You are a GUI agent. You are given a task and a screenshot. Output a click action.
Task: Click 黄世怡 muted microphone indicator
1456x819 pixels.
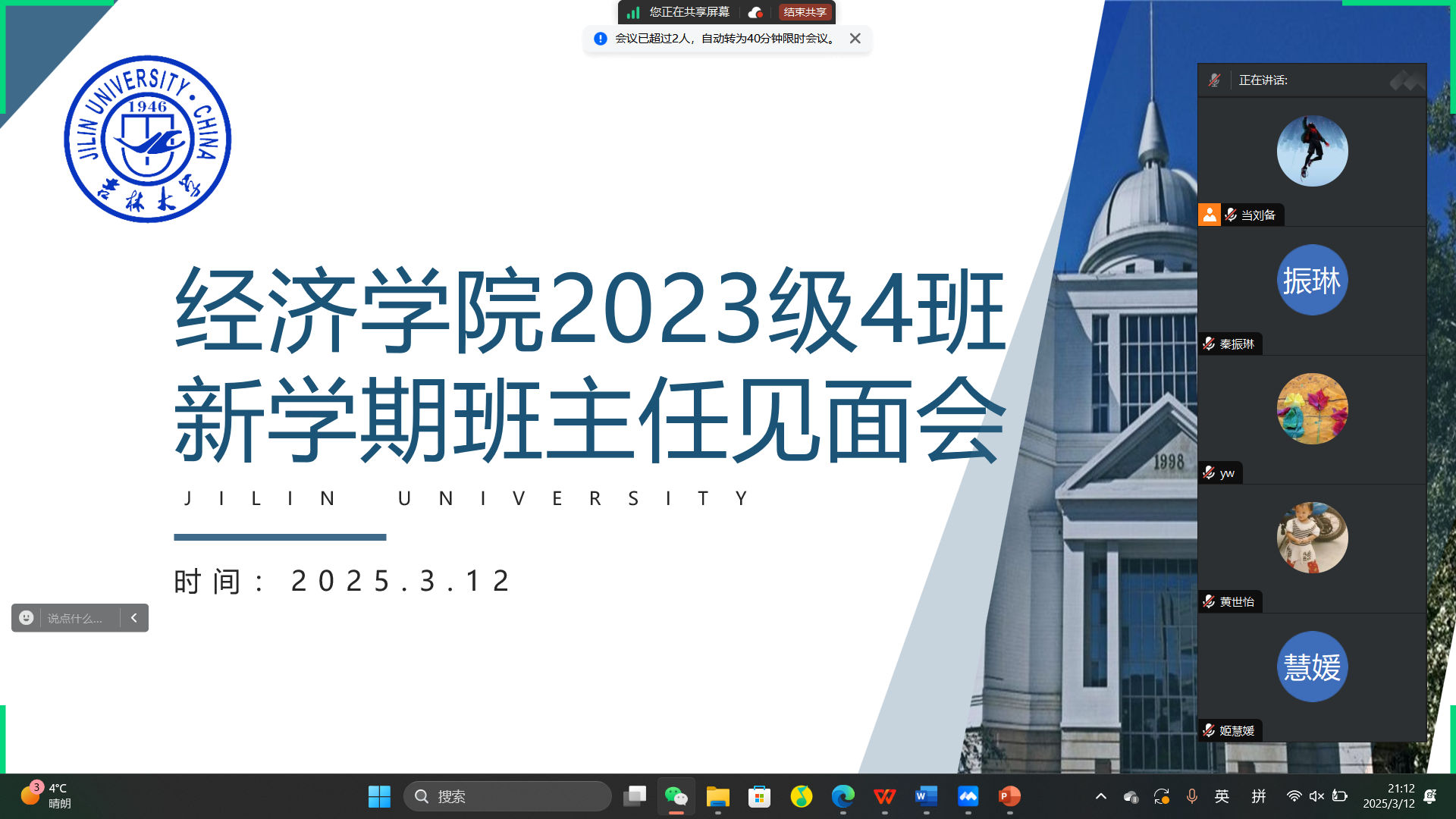click(x=1209, y=601)
